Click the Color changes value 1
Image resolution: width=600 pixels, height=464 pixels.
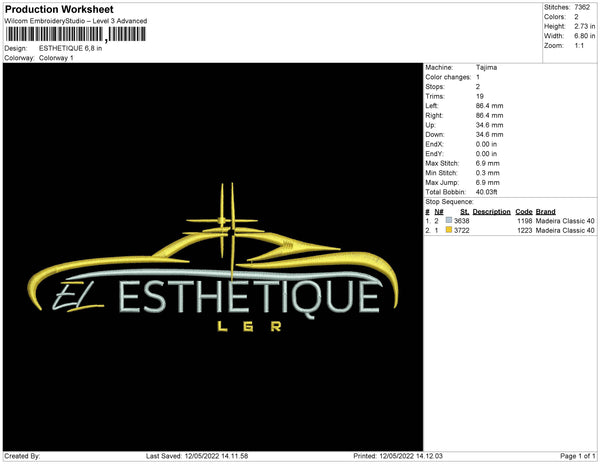478,77
